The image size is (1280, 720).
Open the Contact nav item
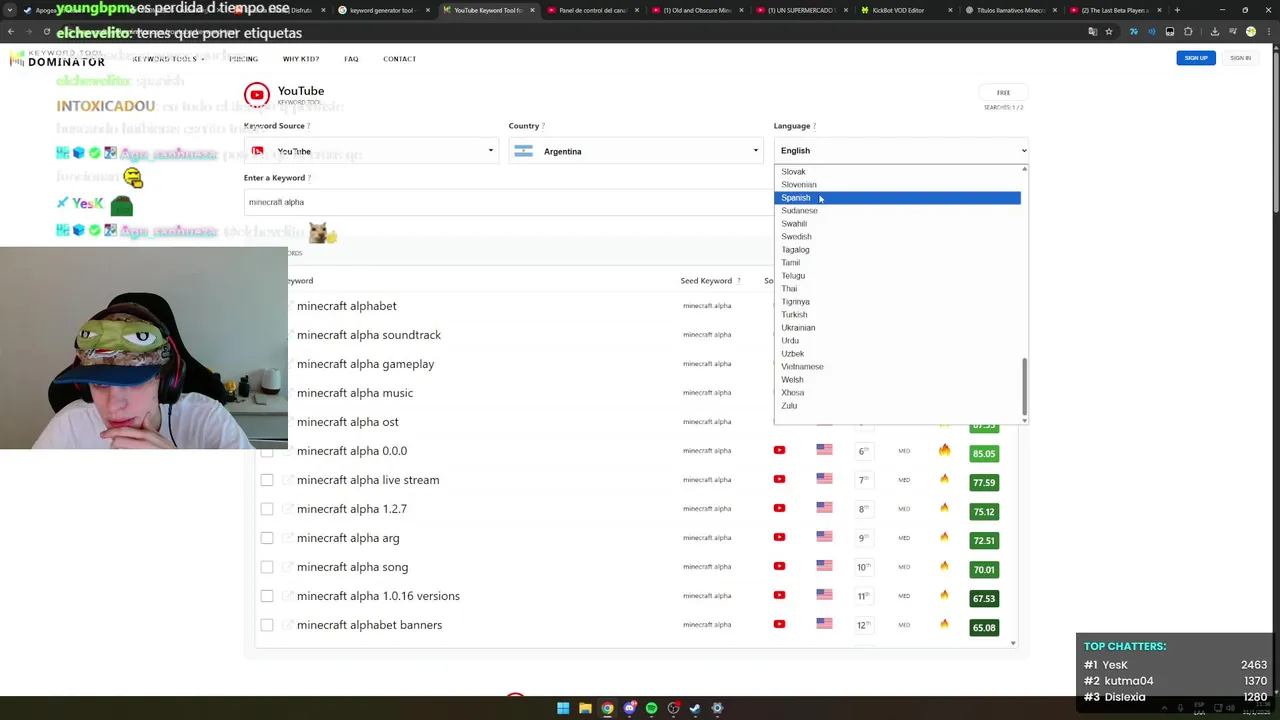(x=399, y=59)
